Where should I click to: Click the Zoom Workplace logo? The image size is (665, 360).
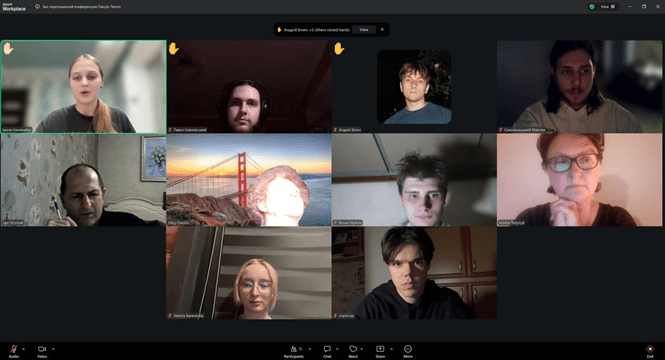click(x=14, y=7)
